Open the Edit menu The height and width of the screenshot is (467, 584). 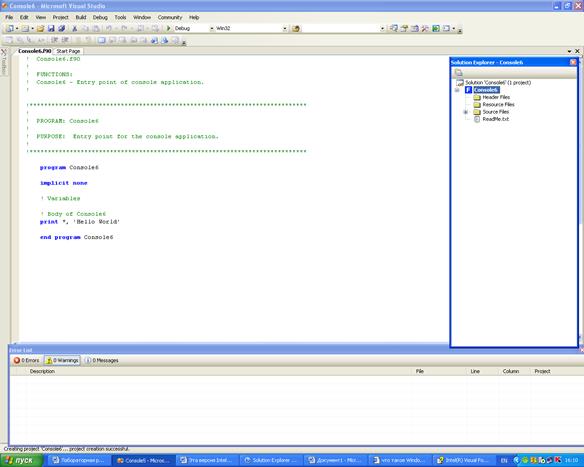click(x=24, y=18)
